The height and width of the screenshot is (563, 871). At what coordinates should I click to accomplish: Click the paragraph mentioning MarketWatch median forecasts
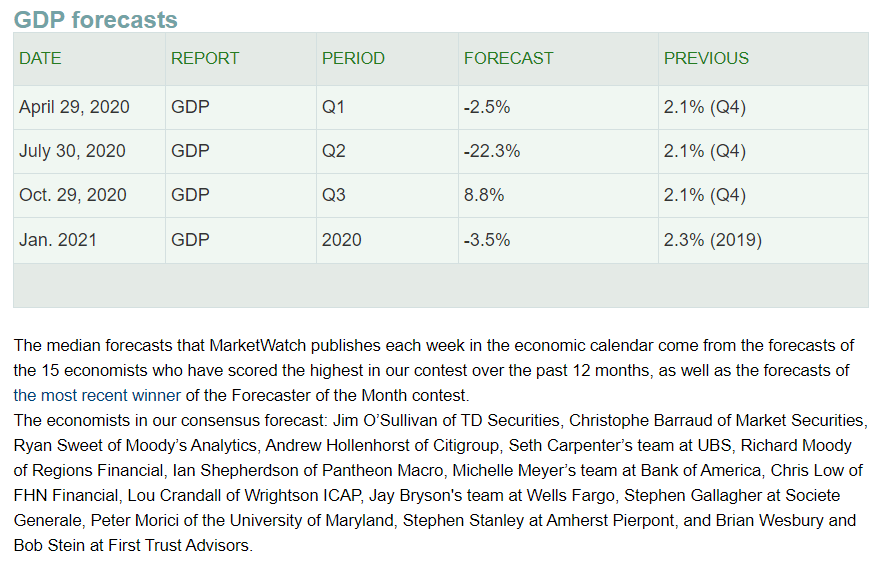[433, 370]
